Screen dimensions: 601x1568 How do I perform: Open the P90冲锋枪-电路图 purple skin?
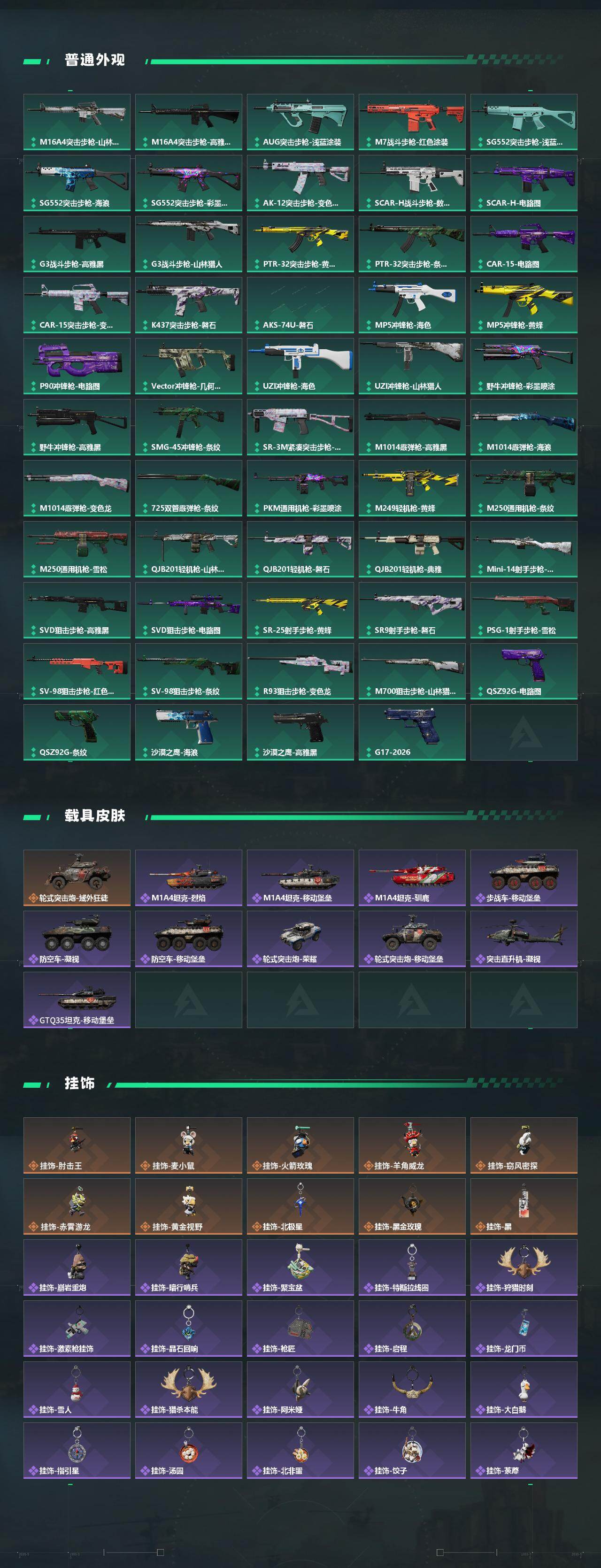tap(77, 366)
